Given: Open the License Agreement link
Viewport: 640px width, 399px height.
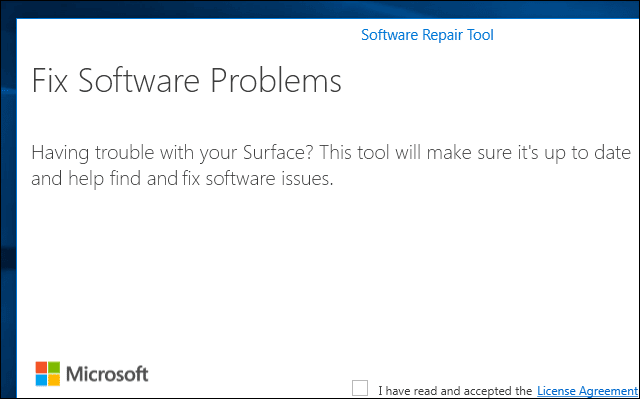Looking at the screenshot, I should point(587,391).
